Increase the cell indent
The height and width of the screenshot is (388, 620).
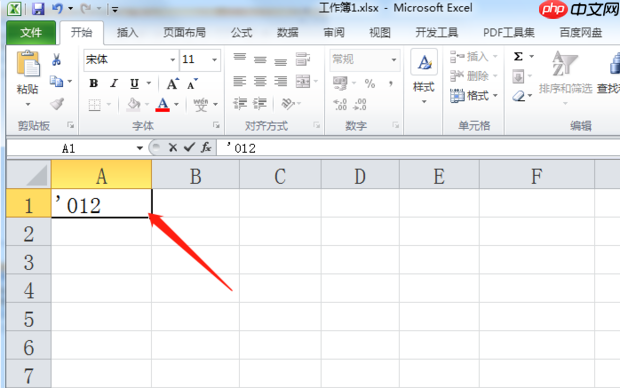tap(260, 104)
